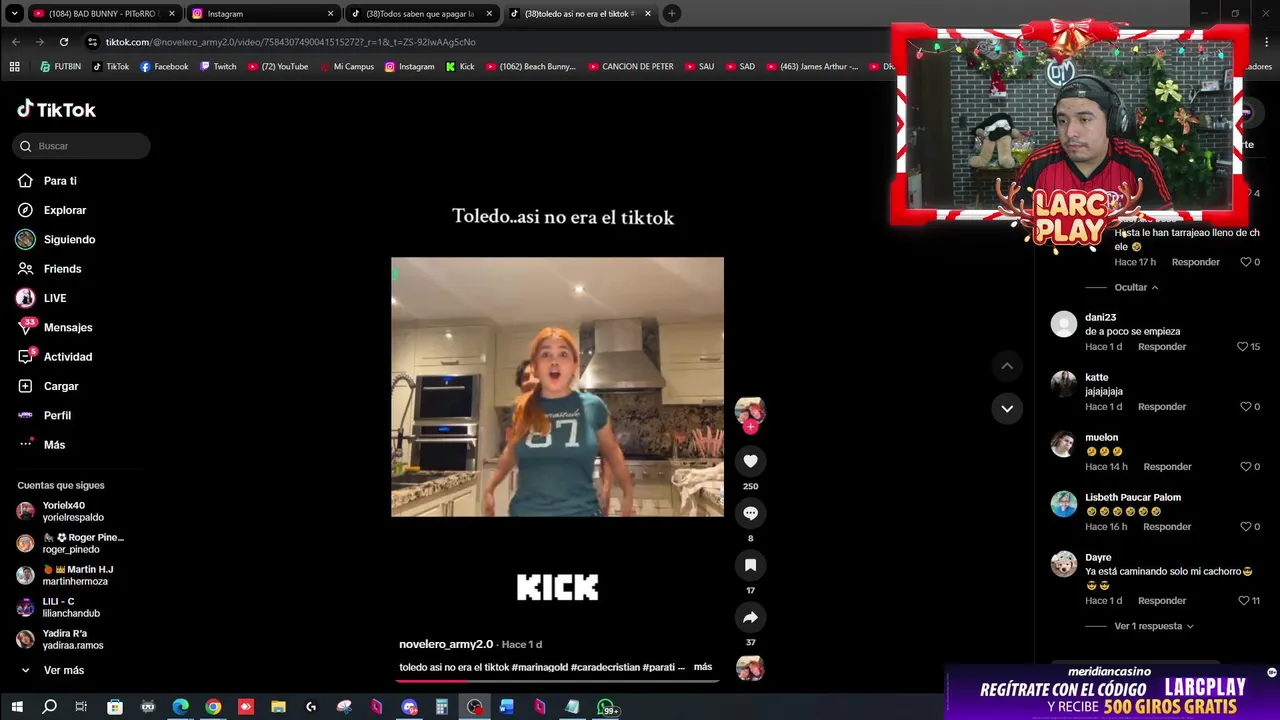Viewport: 1280px width, 720px height.
Task: Go to the next video arrow
Action: click(x=1007, y=408)
